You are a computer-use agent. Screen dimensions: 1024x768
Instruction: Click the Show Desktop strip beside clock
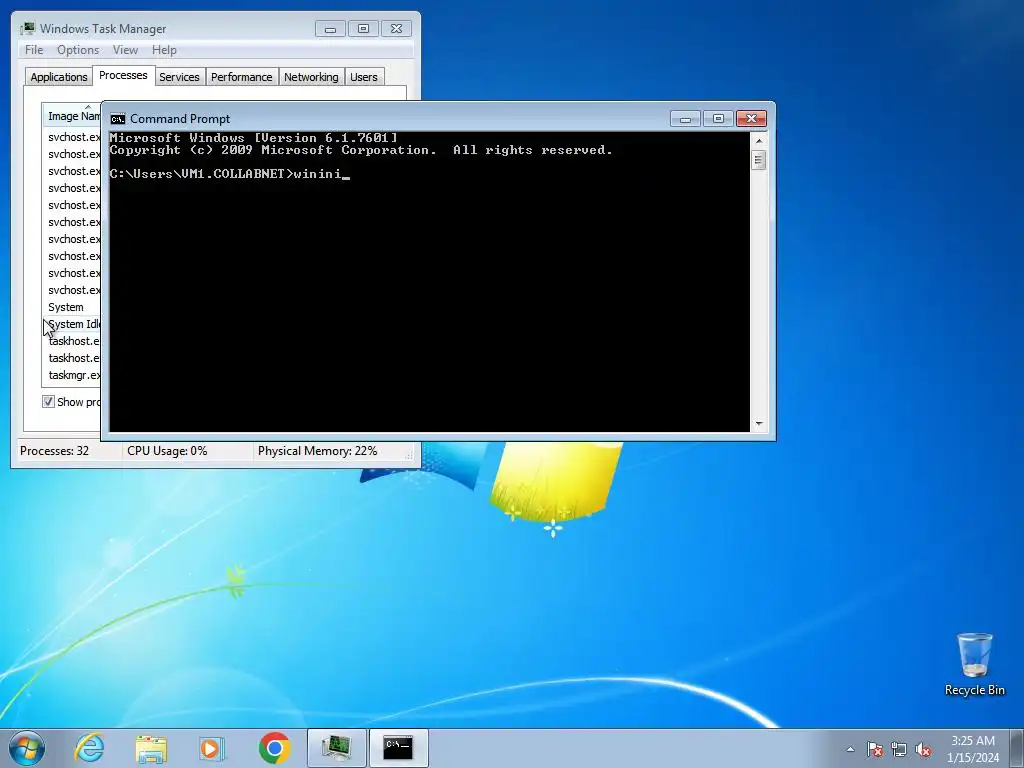[1019, 748]
